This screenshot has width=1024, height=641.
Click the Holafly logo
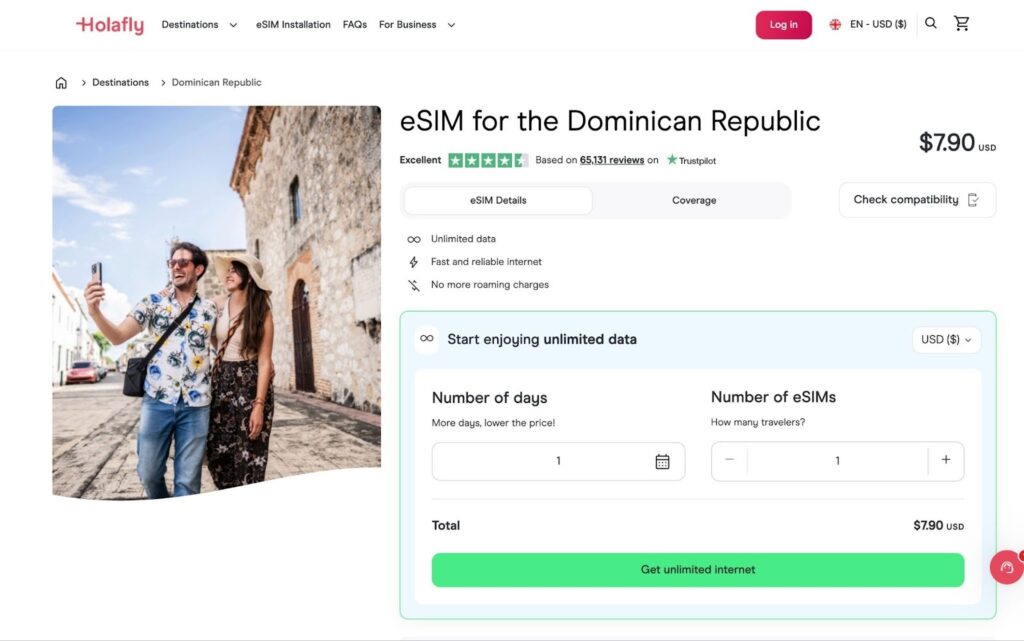coord(110,25)
